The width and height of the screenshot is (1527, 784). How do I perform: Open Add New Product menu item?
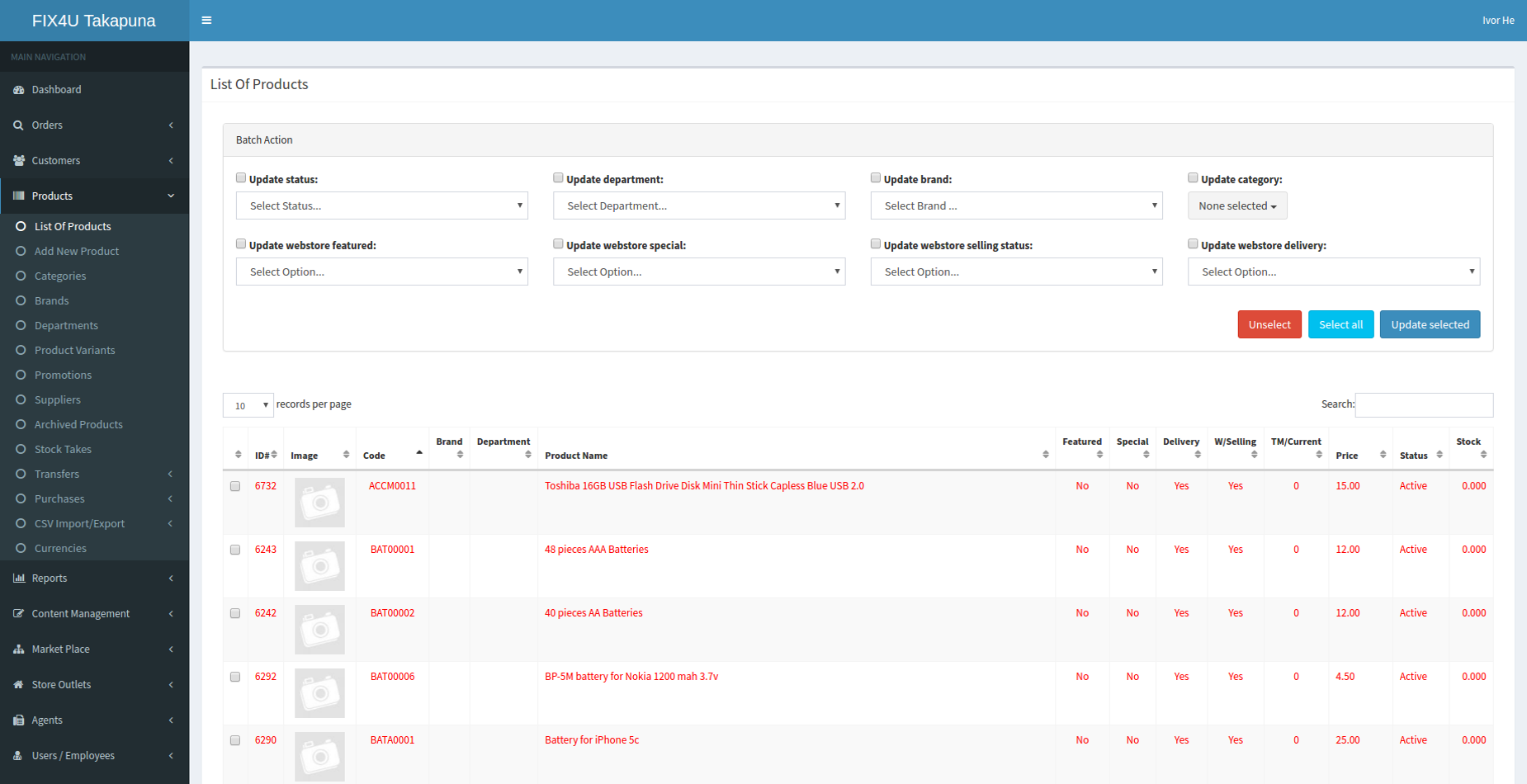pos(76,252)
